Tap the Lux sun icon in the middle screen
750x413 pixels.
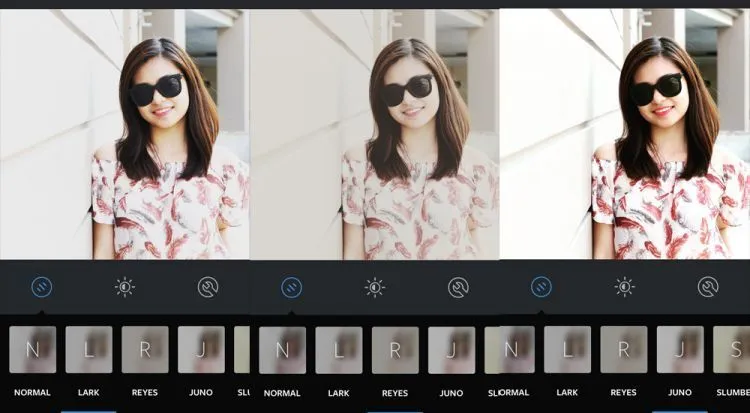point(375,288)
